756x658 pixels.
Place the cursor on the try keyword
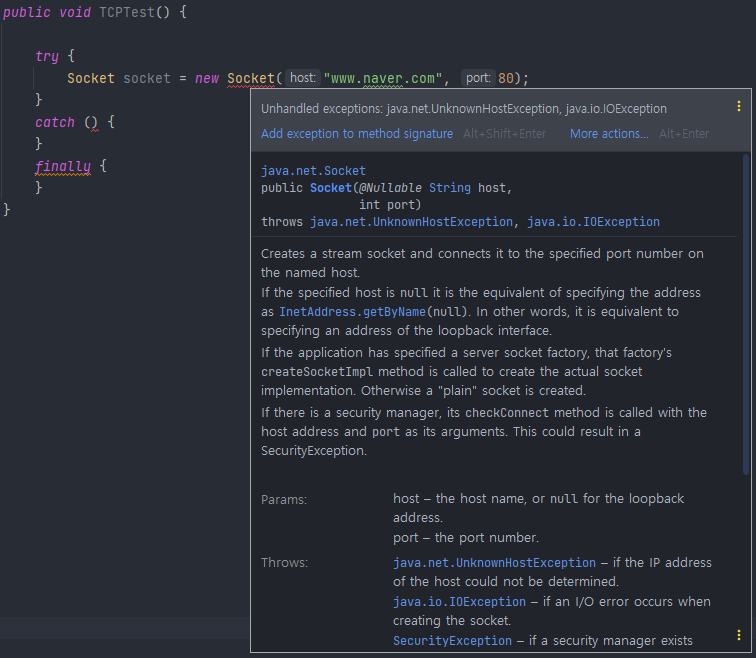47,56
